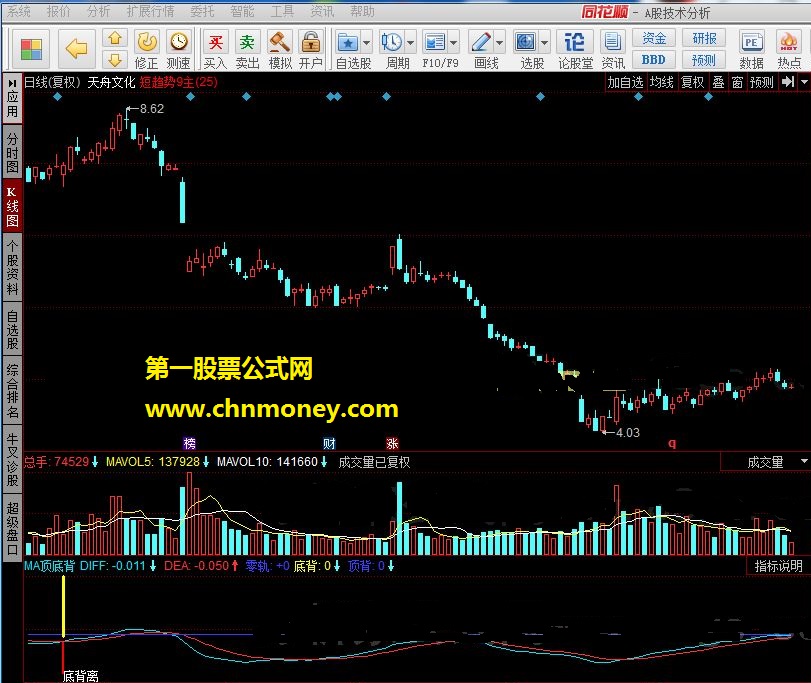The height and width of the screenshot is (683, 811).
Task: Open the 扩展行情 menu
Action: click(151, 11)
